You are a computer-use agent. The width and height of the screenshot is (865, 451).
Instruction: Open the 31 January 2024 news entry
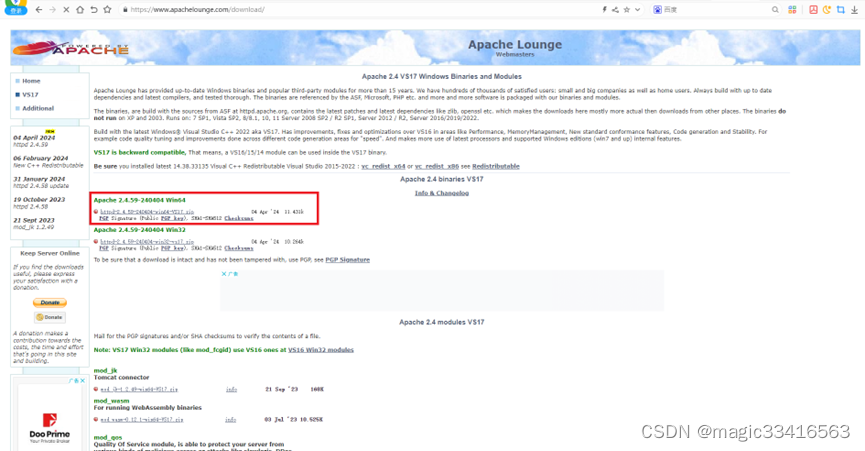tap(41, 182)
